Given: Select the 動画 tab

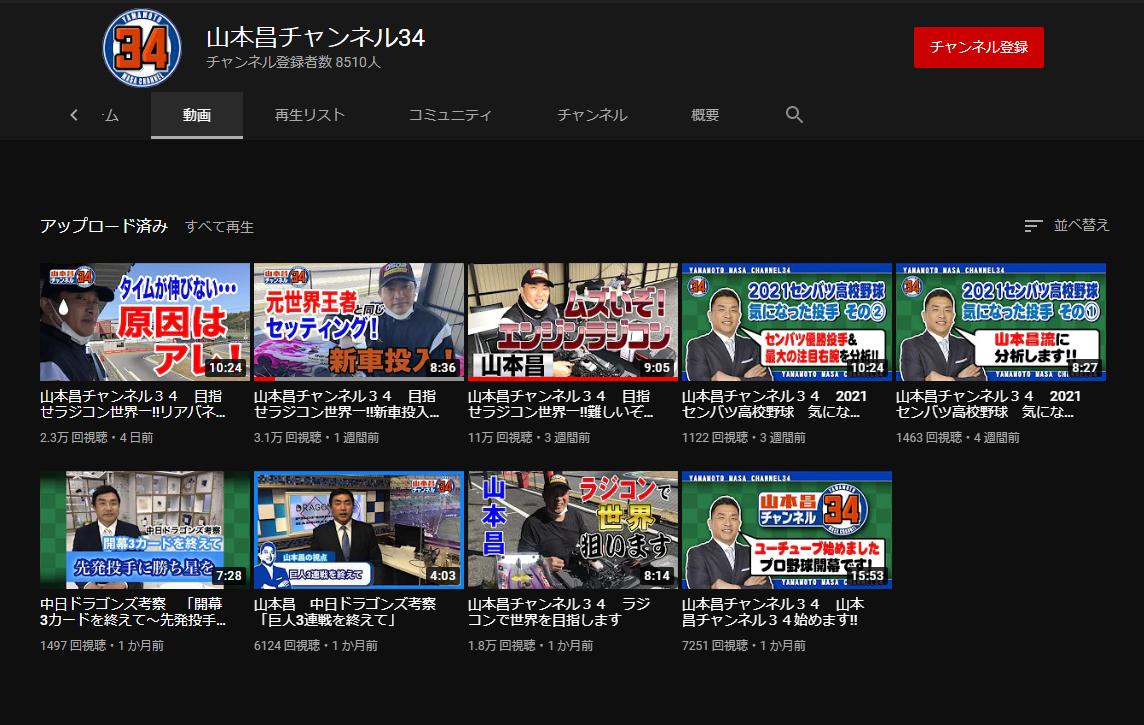Looking at the screenshot, I should [x=197, y=115].
